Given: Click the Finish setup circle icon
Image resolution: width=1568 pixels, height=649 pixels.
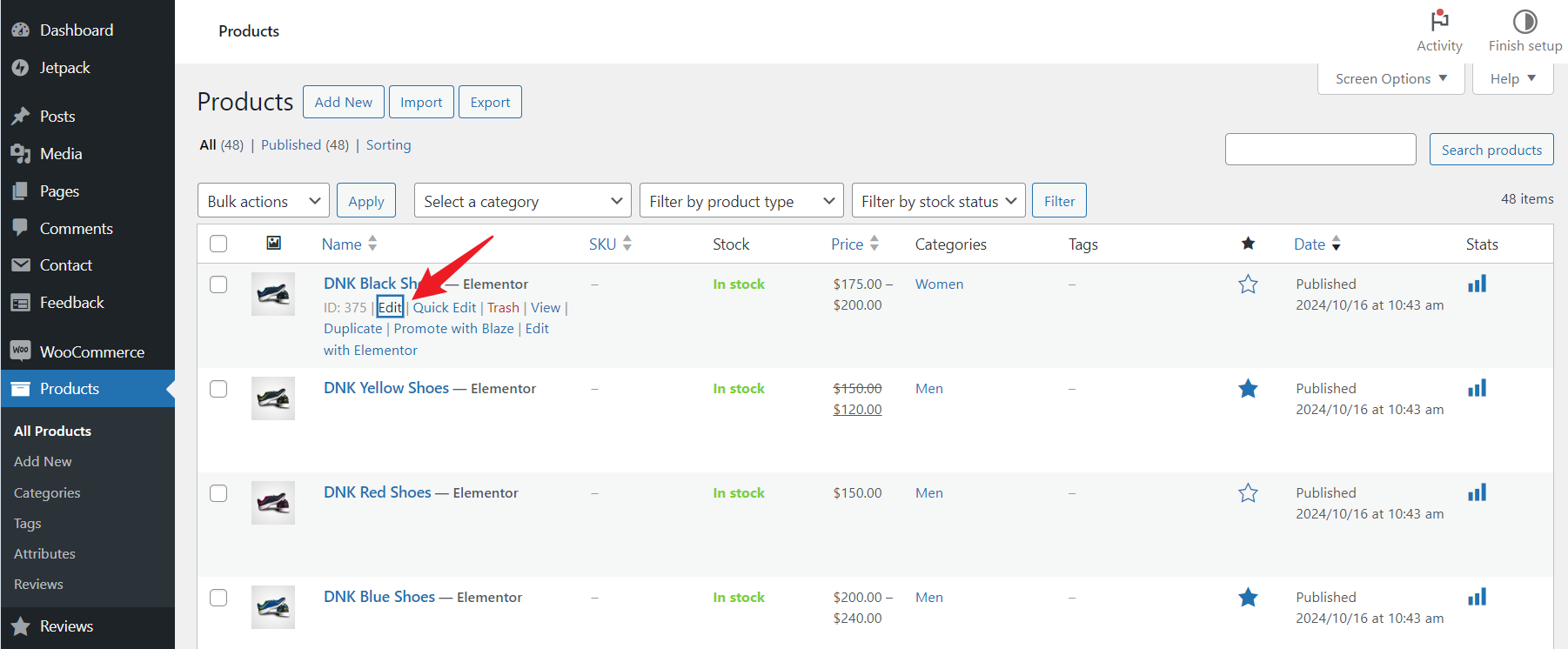Looking at the screenshot, I should pyautogui.click(x=1524, y=21).
